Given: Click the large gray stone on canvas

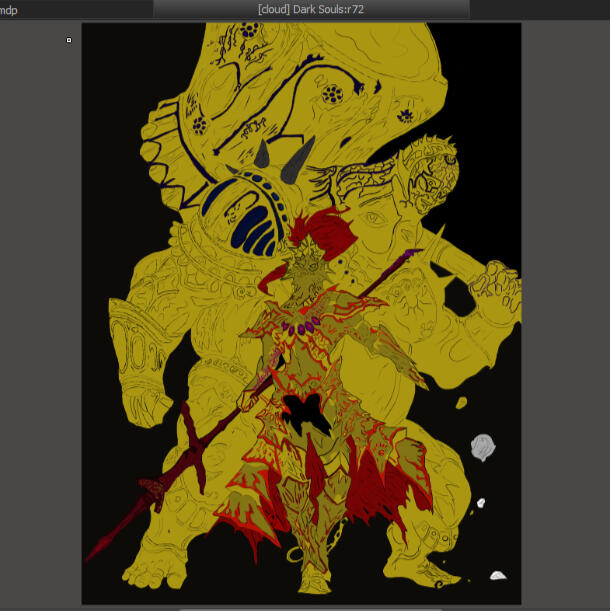Looking at the screenshot, I should (483, 447).
